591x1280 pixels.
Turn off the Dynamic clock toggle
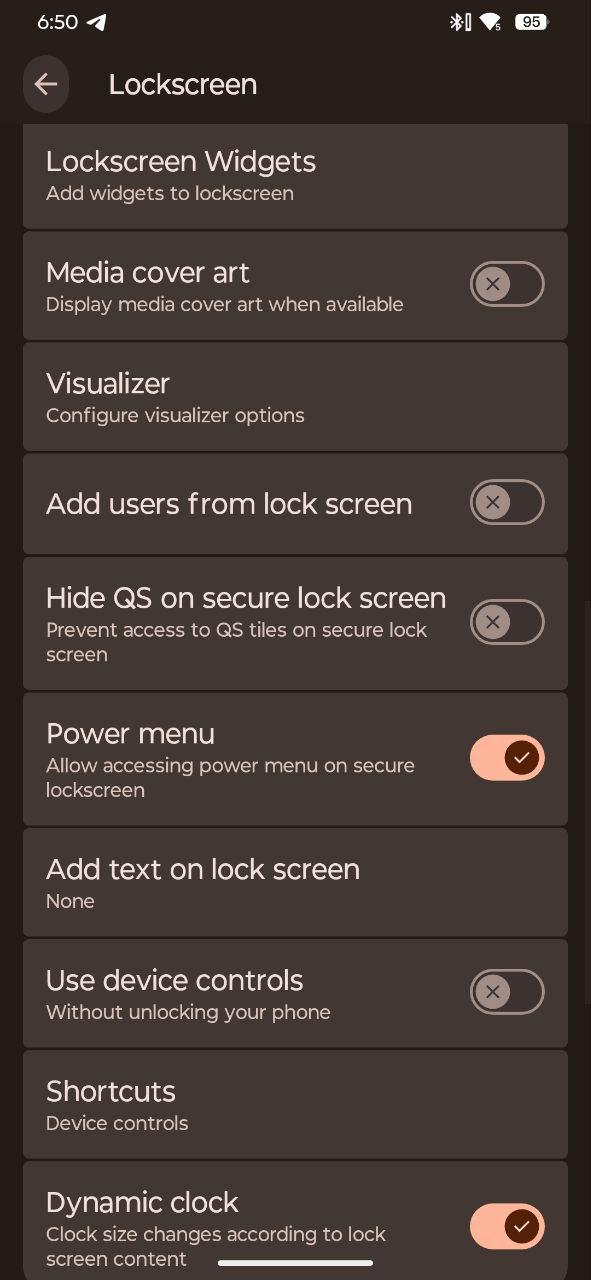point(507,1226)
